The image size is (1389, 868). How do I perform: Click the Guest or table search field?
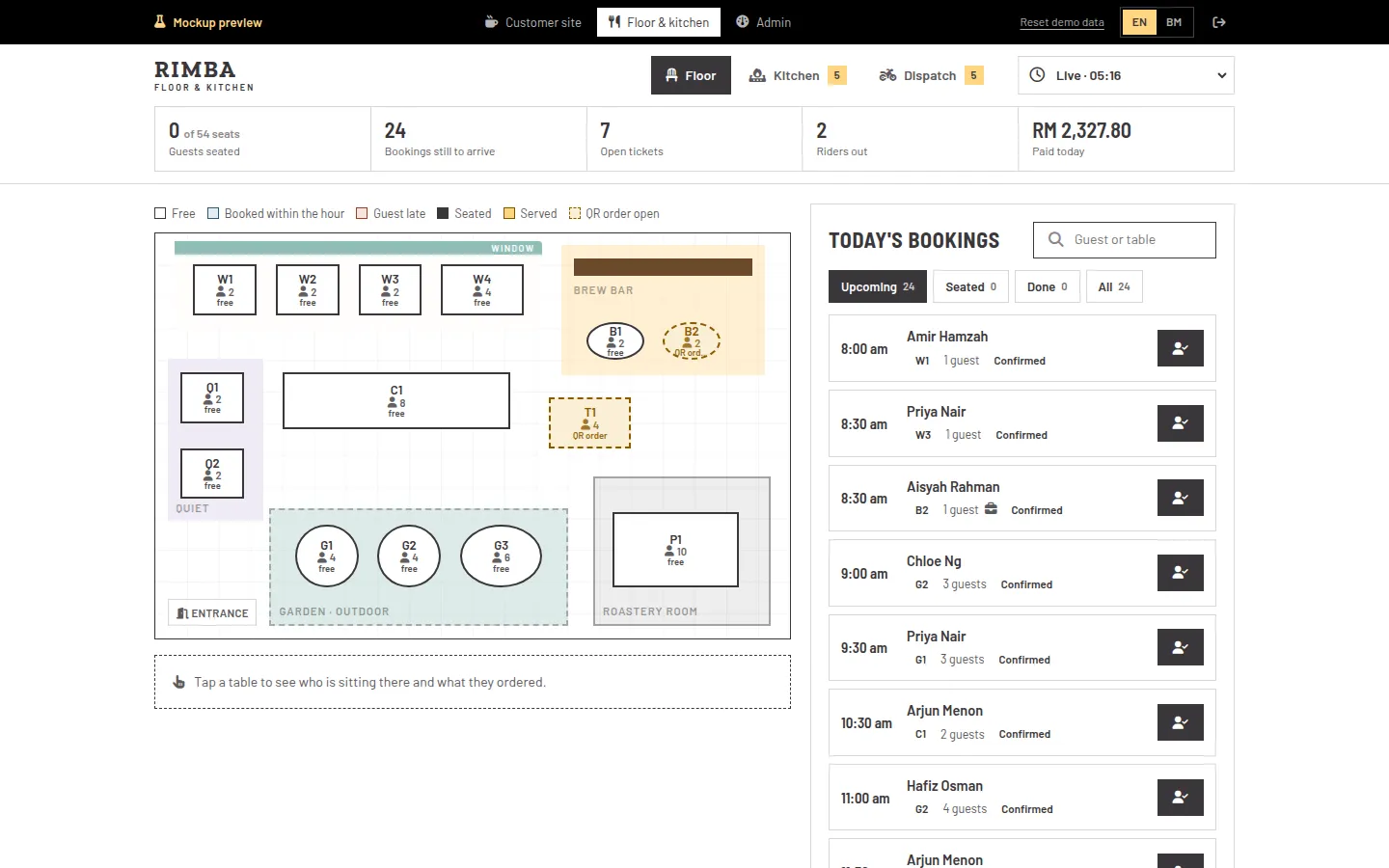pos(1125,240)
